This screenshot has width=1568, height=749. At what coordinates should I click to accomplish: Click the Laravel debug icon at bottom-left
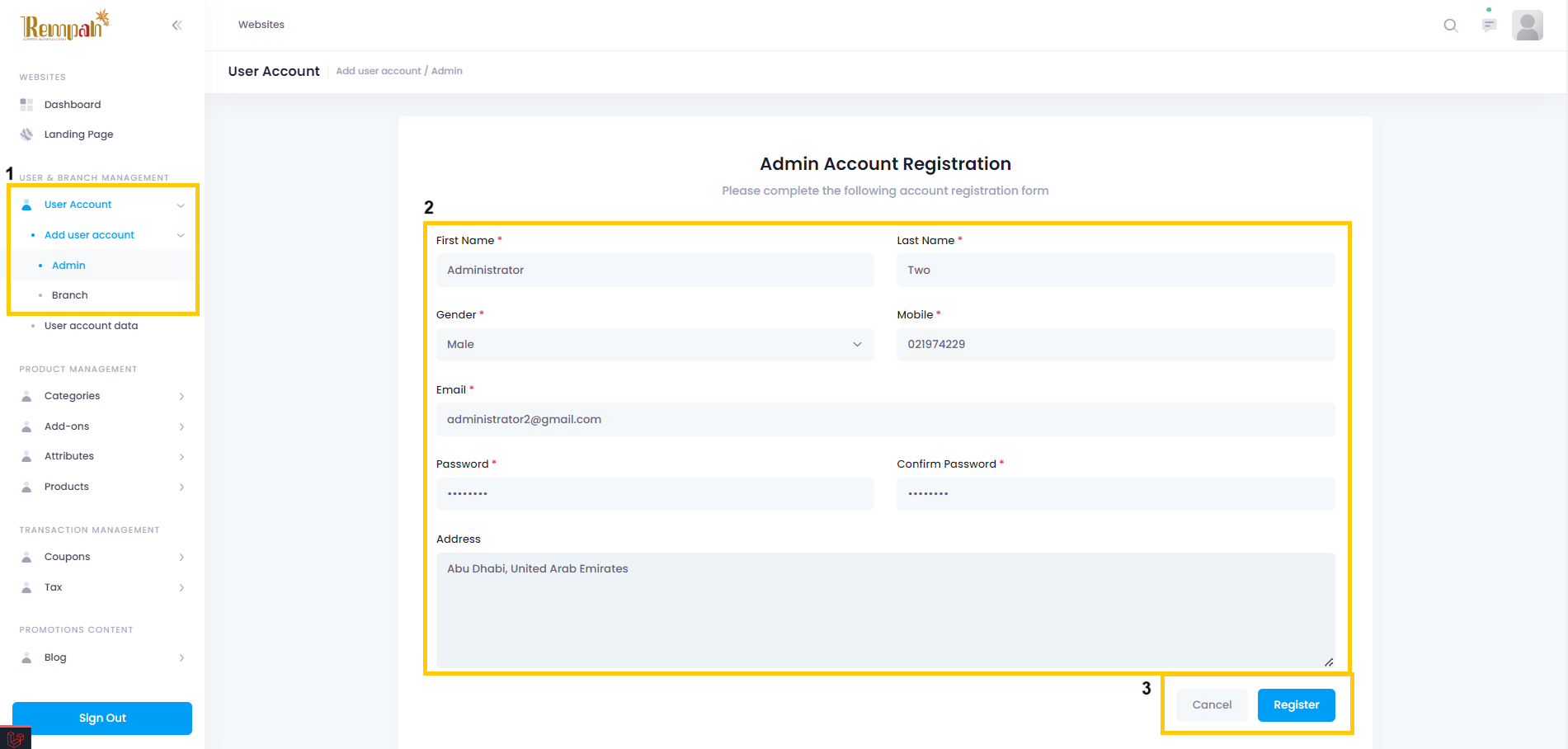pyautogui.click(x=15, y=738)
